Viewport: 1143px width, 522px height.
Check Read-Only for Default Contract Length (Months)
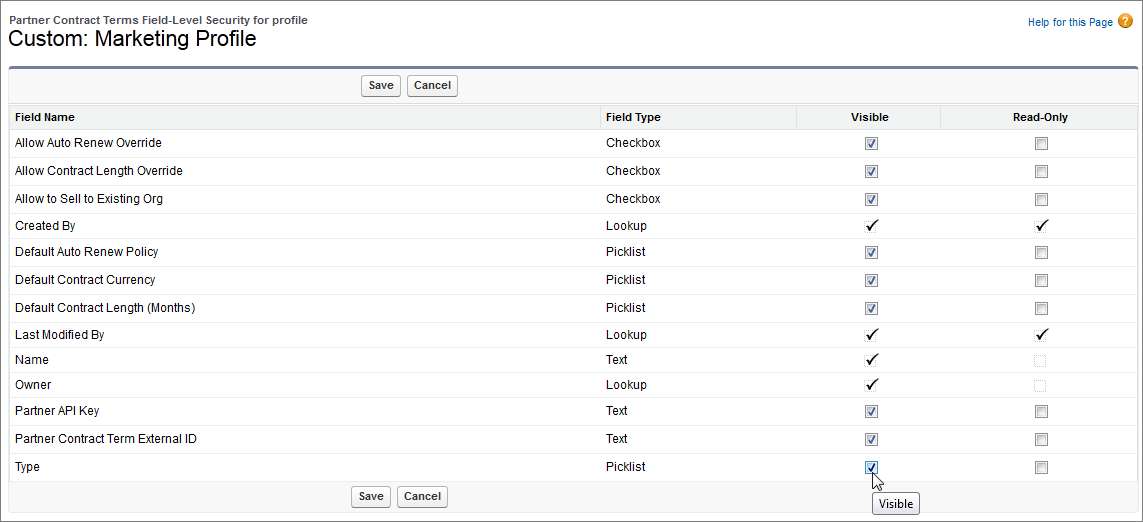[1042, 308]
